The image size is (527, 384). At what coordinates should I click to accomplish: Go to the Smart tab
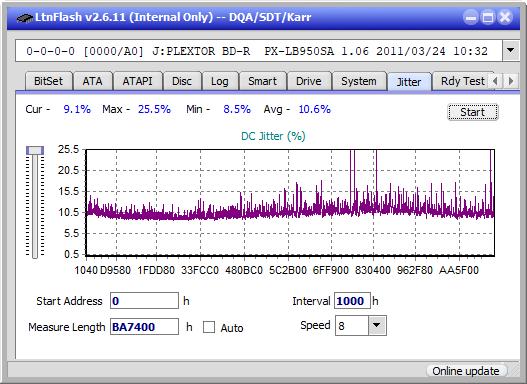pos(262,81)
